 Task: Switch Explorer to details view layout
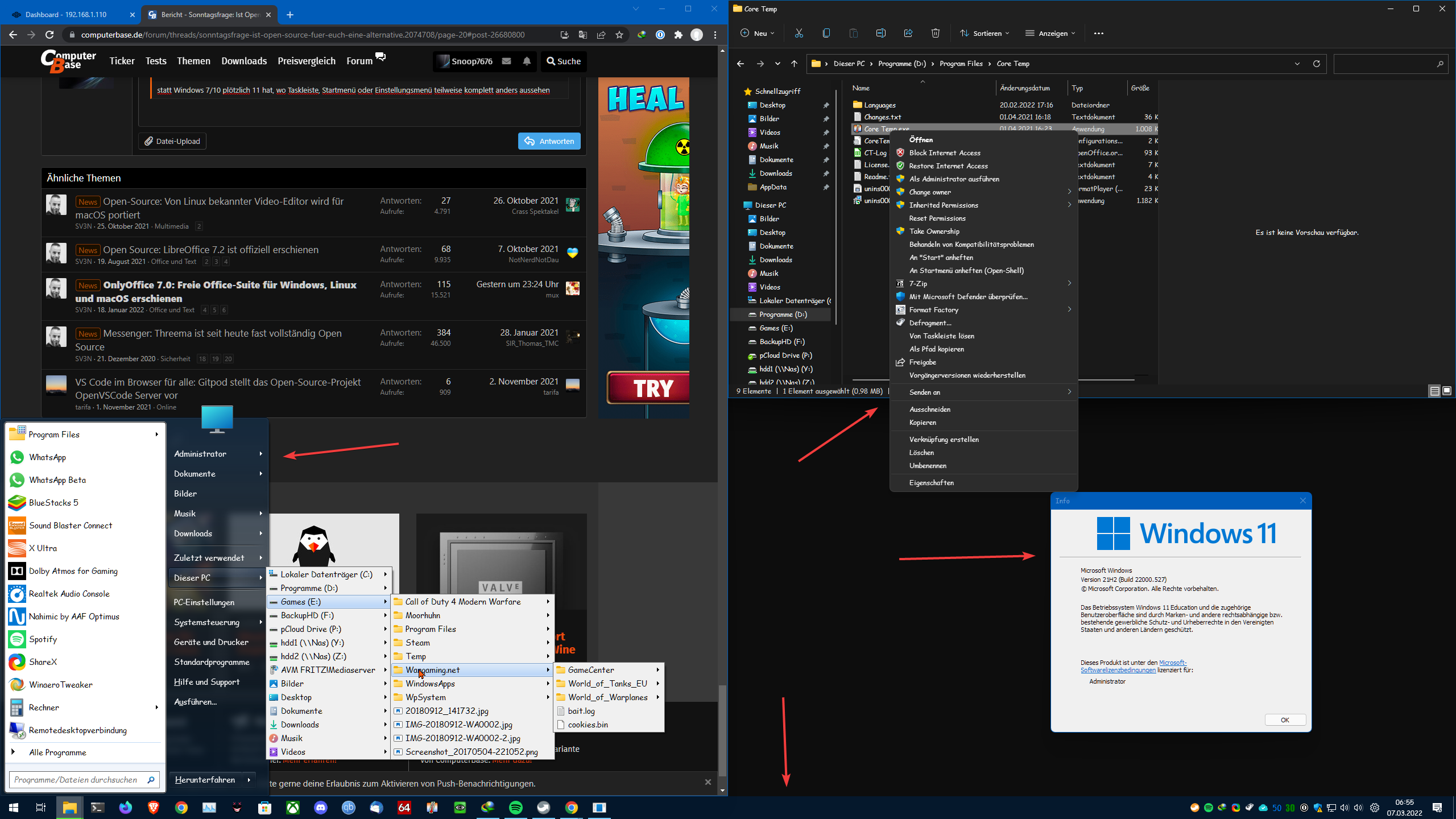pos(1434,391)
